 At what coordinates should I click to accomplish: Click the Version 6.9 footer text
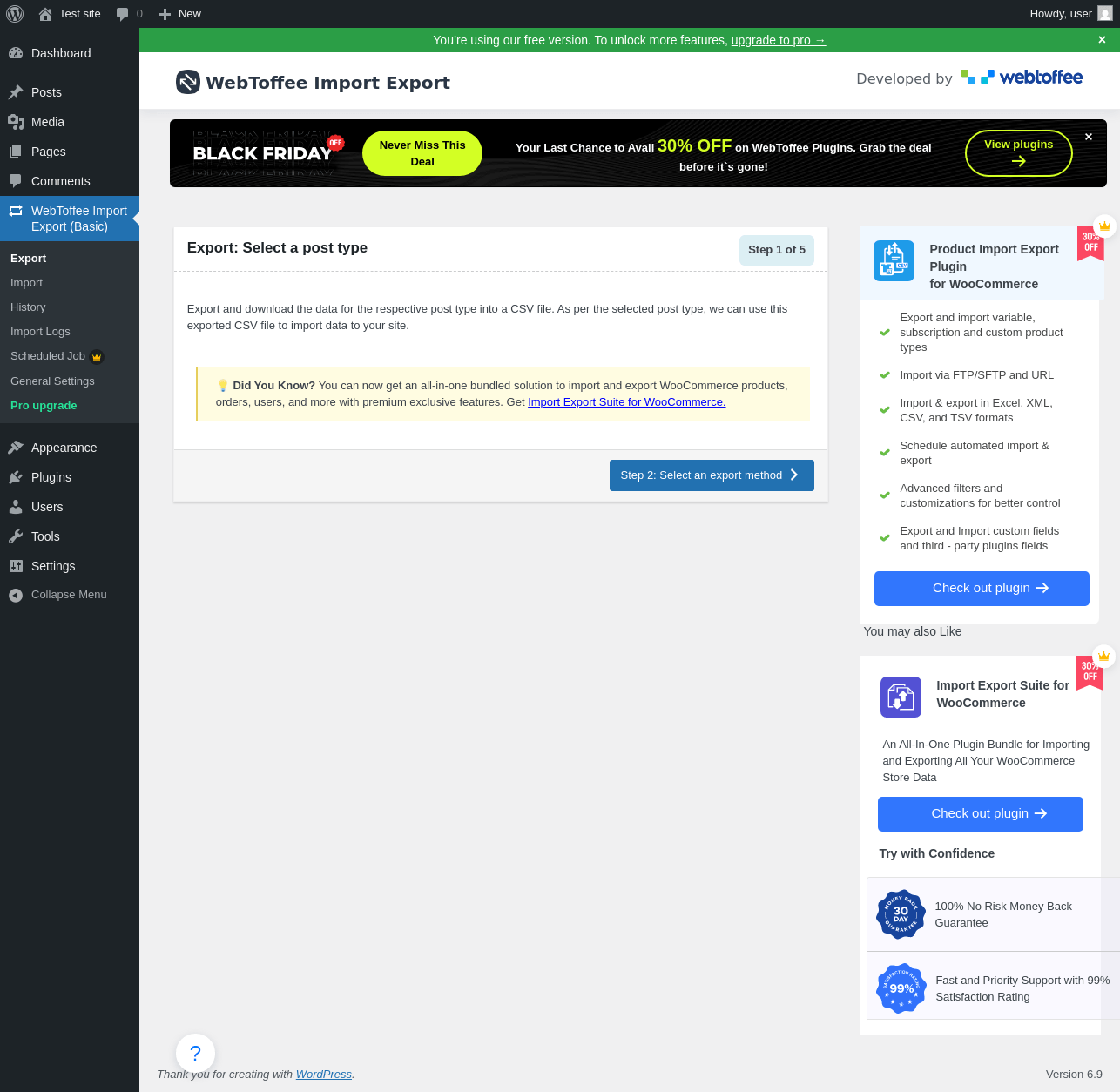click(x=1074, y=1075)
